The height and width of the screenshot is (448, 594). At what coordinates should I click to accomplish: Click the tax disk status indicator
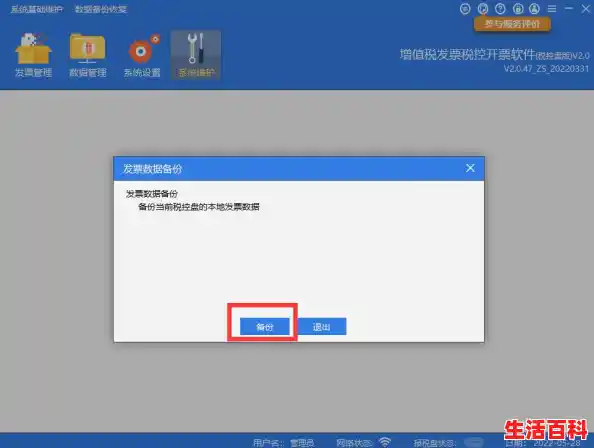tap(474, 442)
